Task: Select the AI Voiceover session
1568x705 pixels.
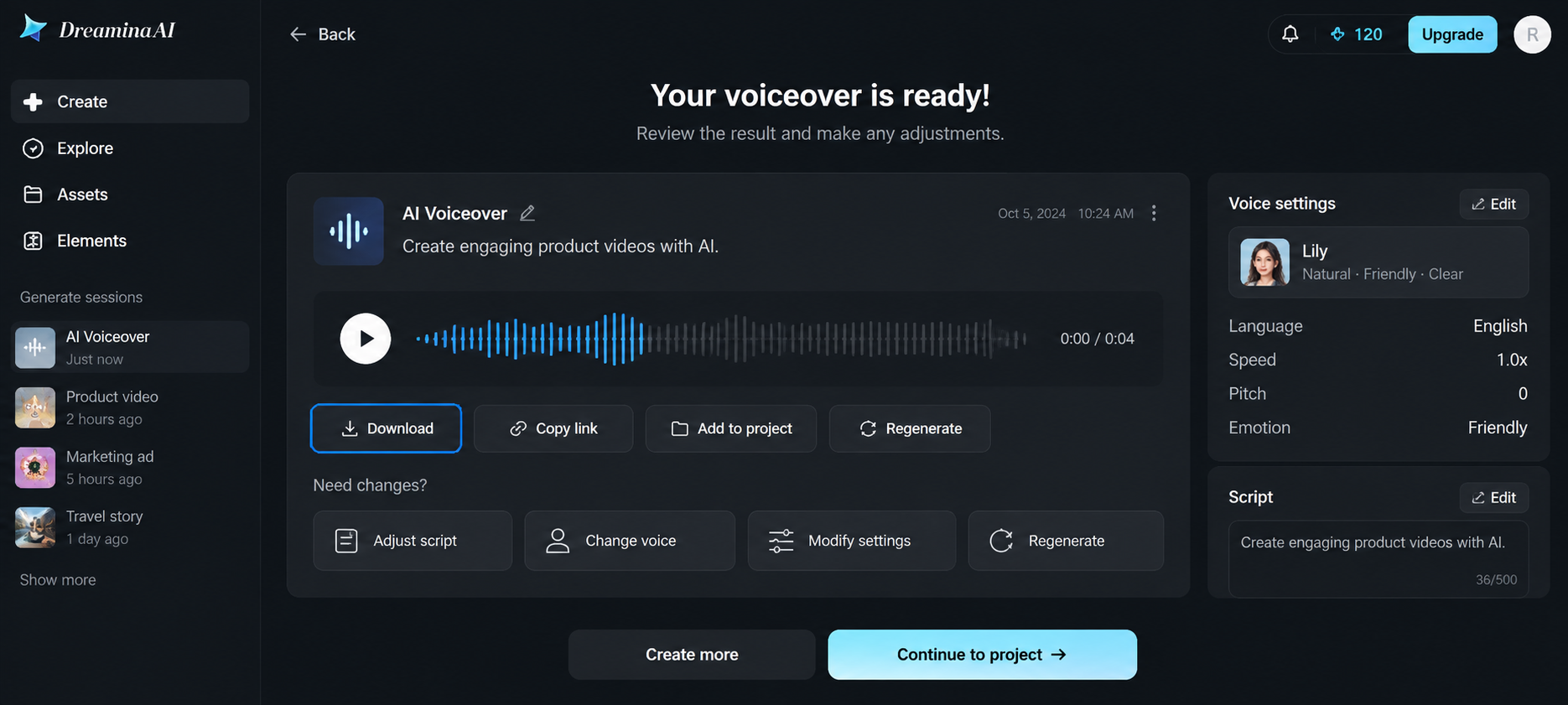Action: 130,347
